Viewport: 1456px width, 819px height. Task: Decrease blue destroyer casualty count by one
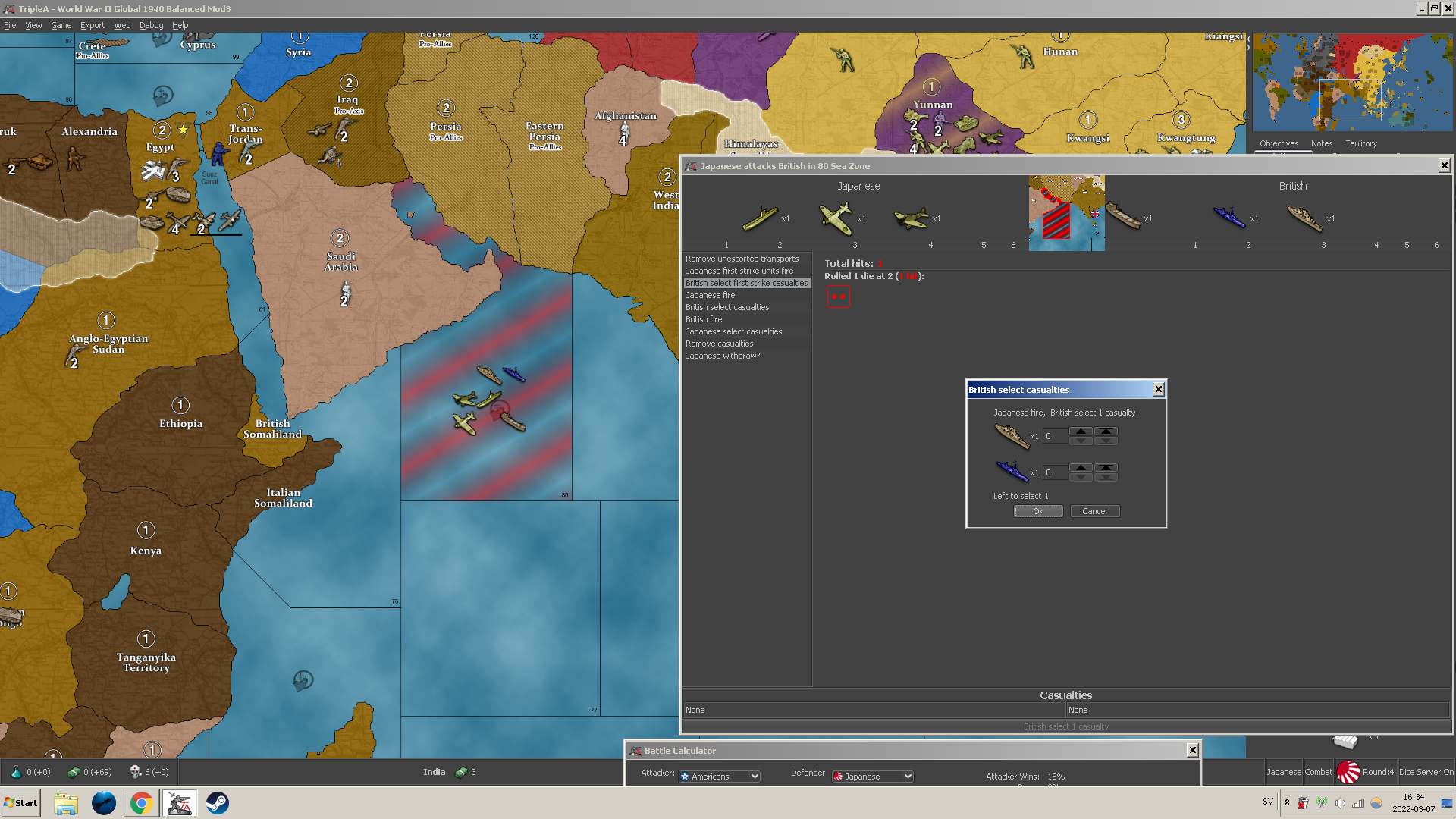pyautogui.click(x=1081, y=477)
